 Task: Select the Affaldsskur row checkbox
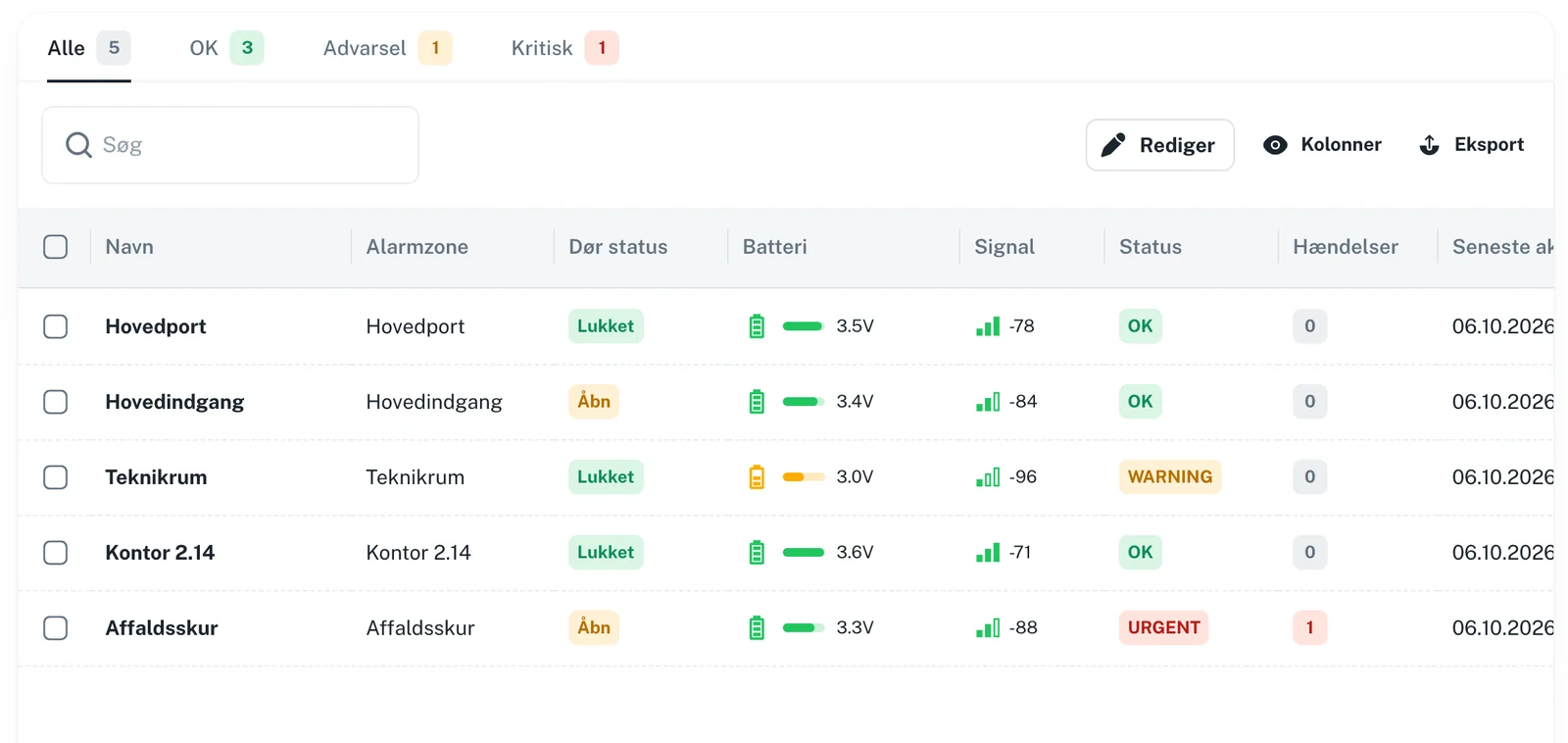pyautogui.click(x=56, y=628)
